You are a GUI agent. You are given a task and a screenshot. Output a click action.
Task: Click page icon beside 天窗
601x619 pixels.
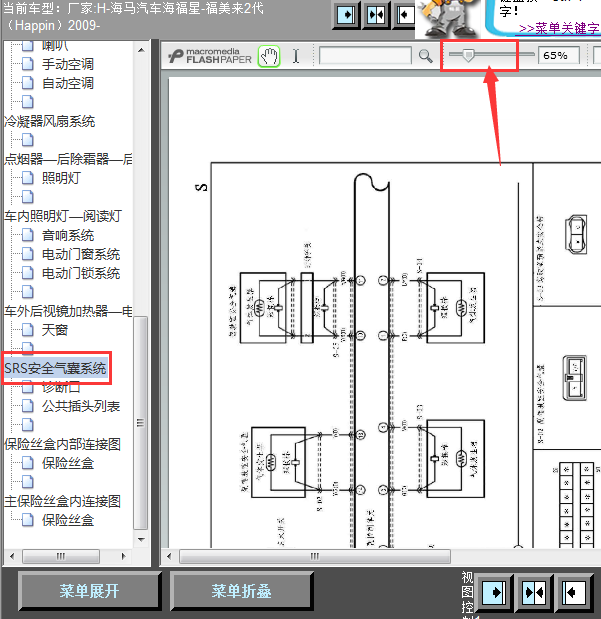(28, 330)
